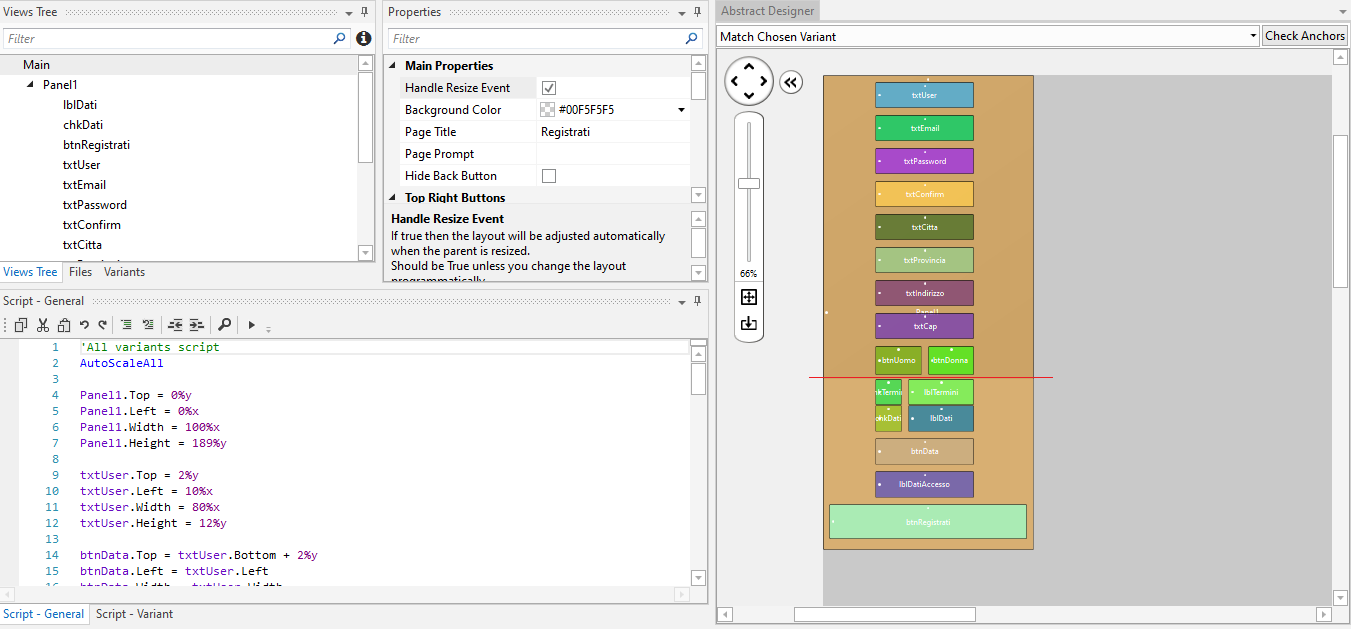Adjust the 66% zoom slider in the designer

[748, 183]
